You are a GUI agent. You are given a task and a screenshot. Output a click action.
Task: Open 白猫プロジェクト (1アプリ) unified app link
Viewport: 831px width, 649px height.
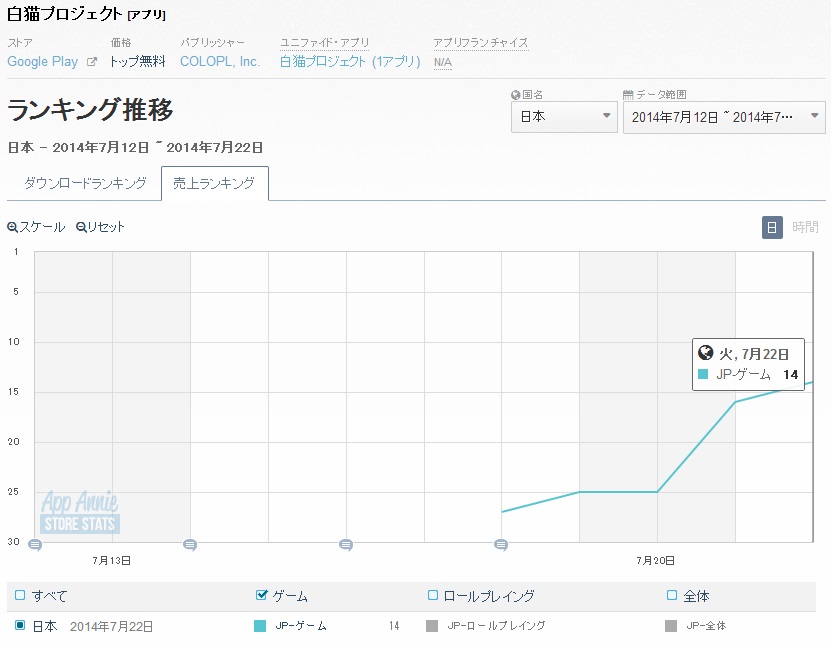pos(350,61)
